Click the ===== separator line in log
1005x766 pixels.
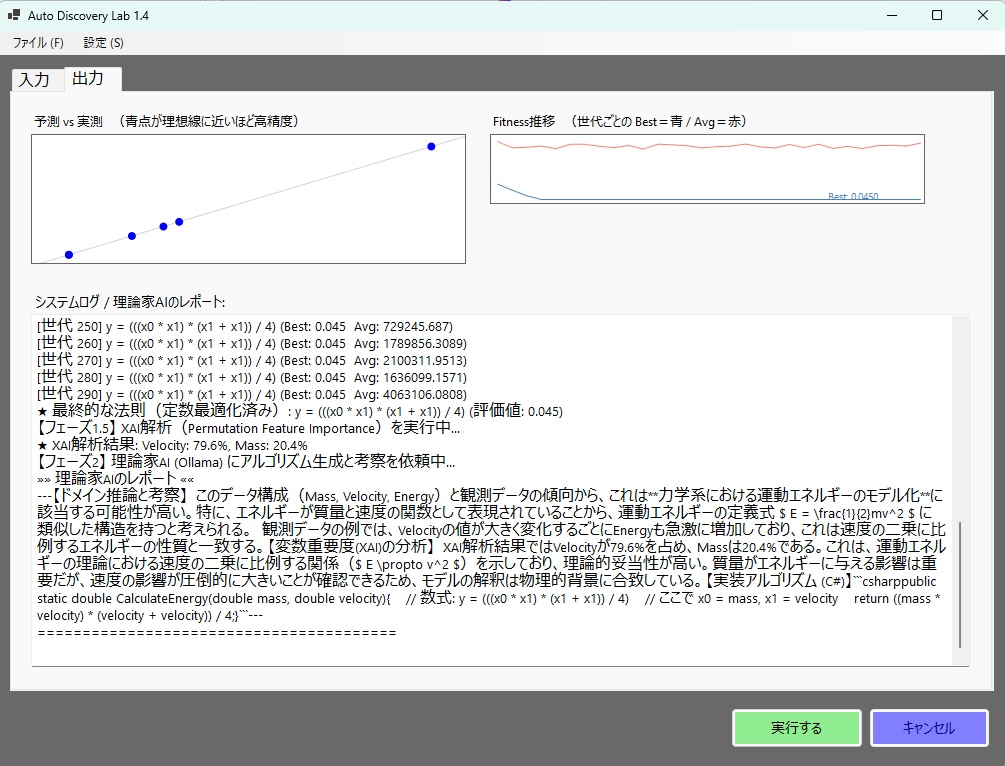point(217,633)
